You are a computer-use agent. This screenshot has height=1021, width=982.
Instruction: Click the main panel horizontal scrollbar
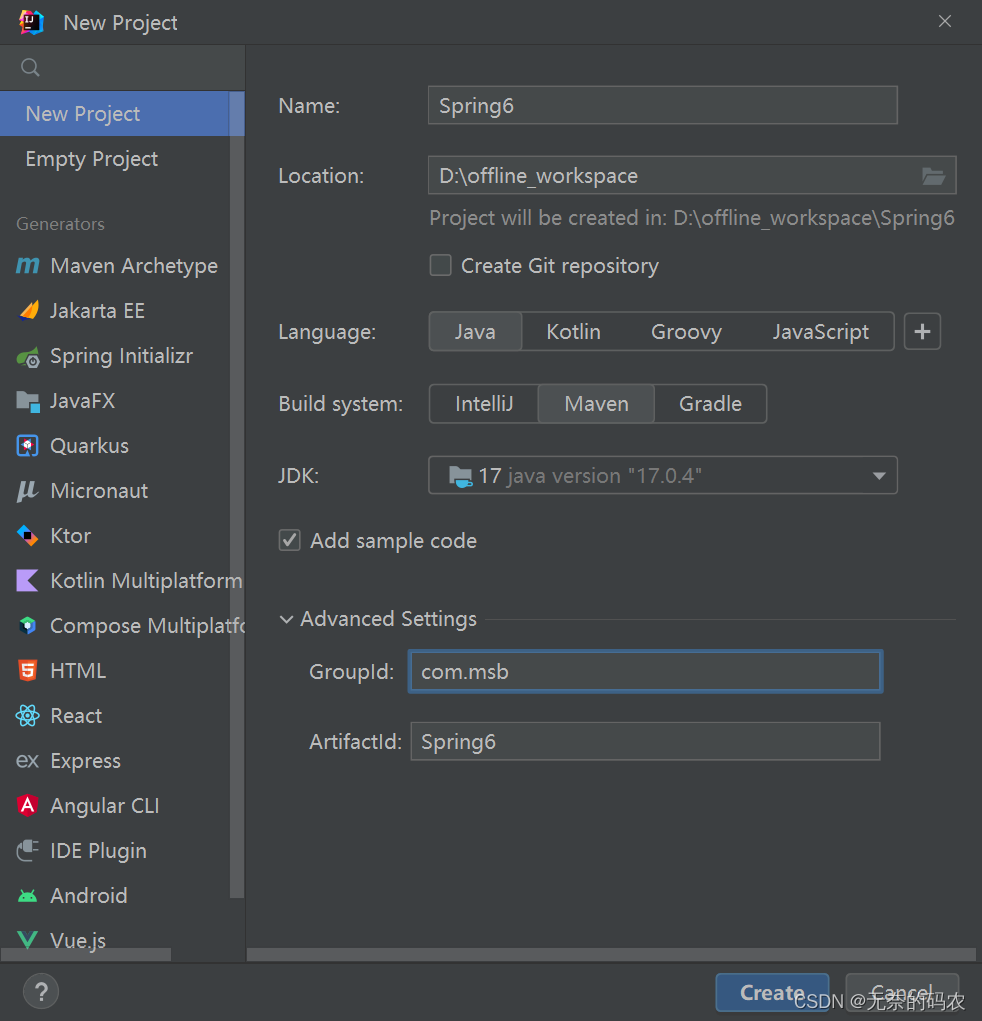point(611,955)
